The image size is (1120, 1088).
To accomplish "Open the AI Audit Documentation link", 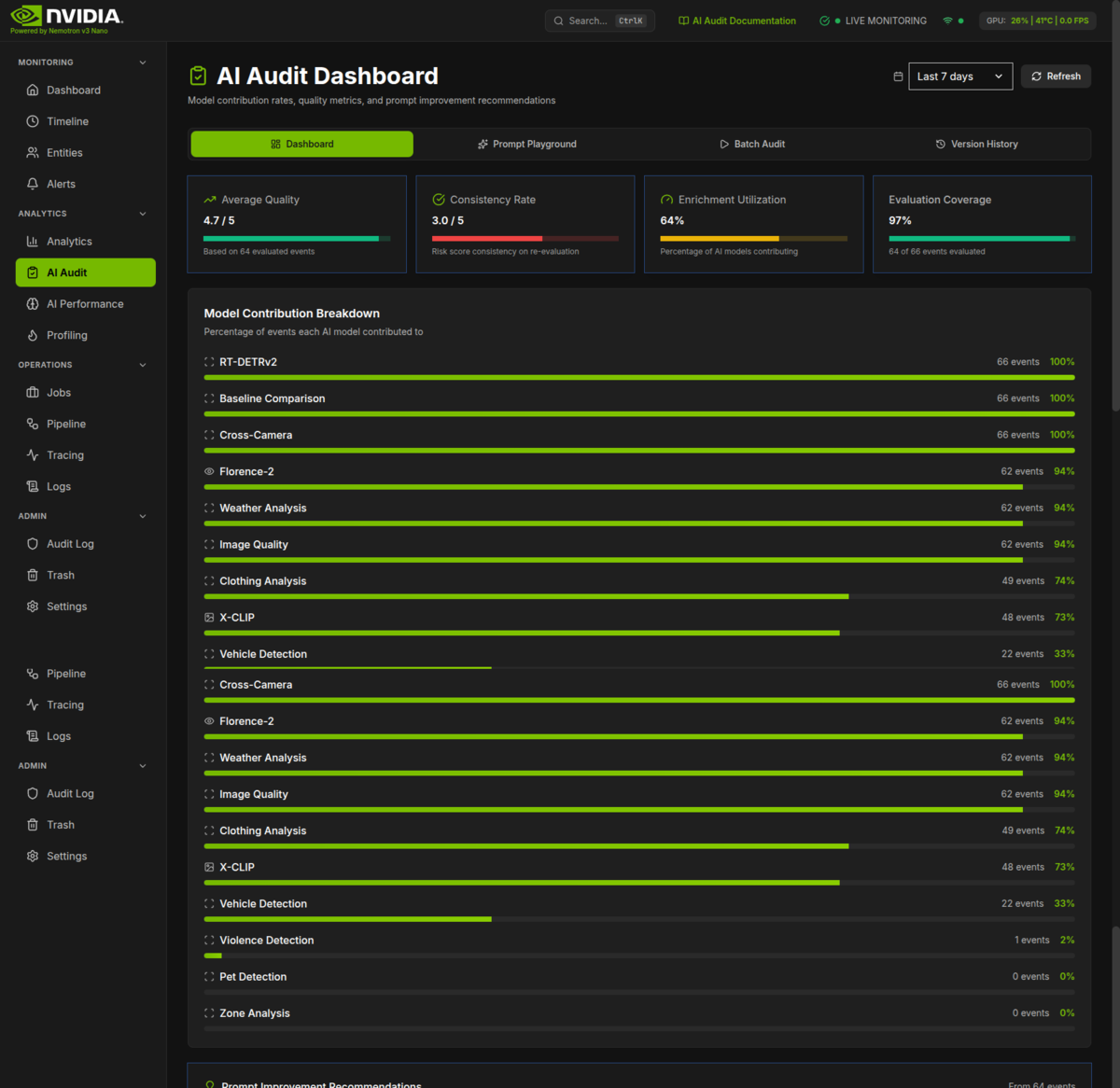I will pyautogui.click(x=737, y=20).
